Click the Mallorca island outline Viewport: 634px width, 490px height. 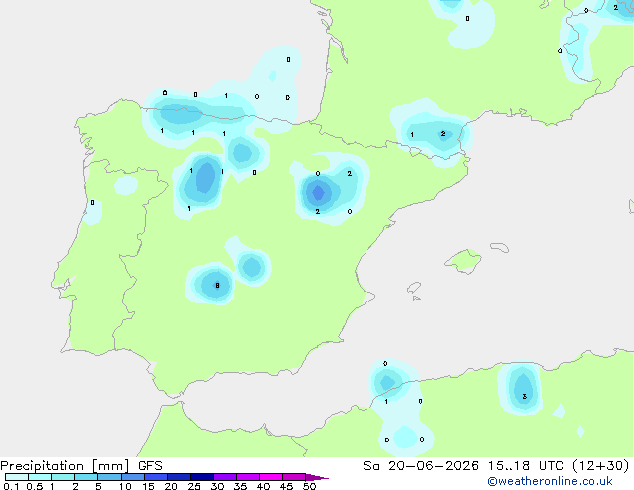tap(463, 262)
